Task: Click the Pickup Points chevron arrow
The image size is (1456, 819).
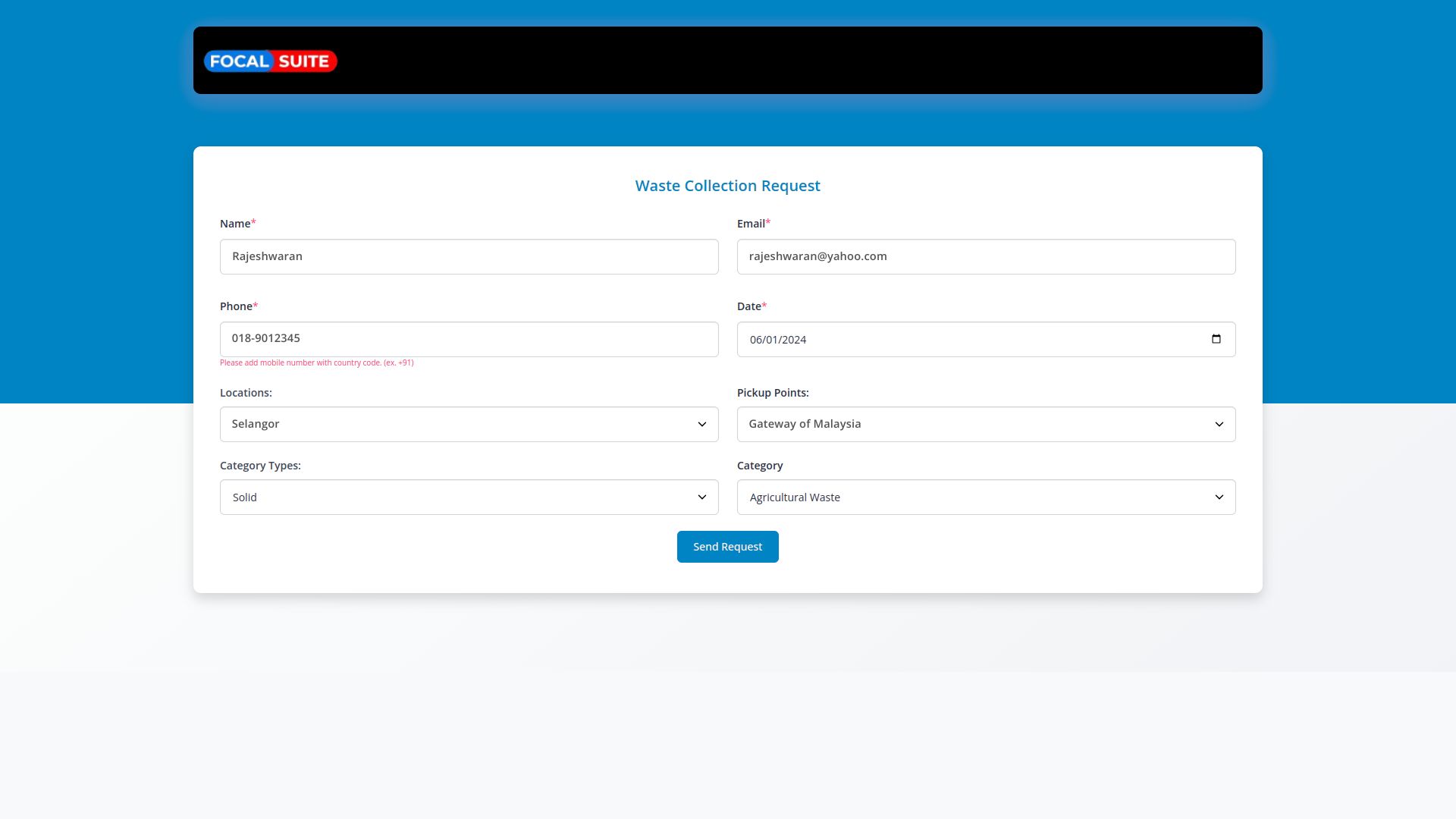Action: click(1219, 425)
